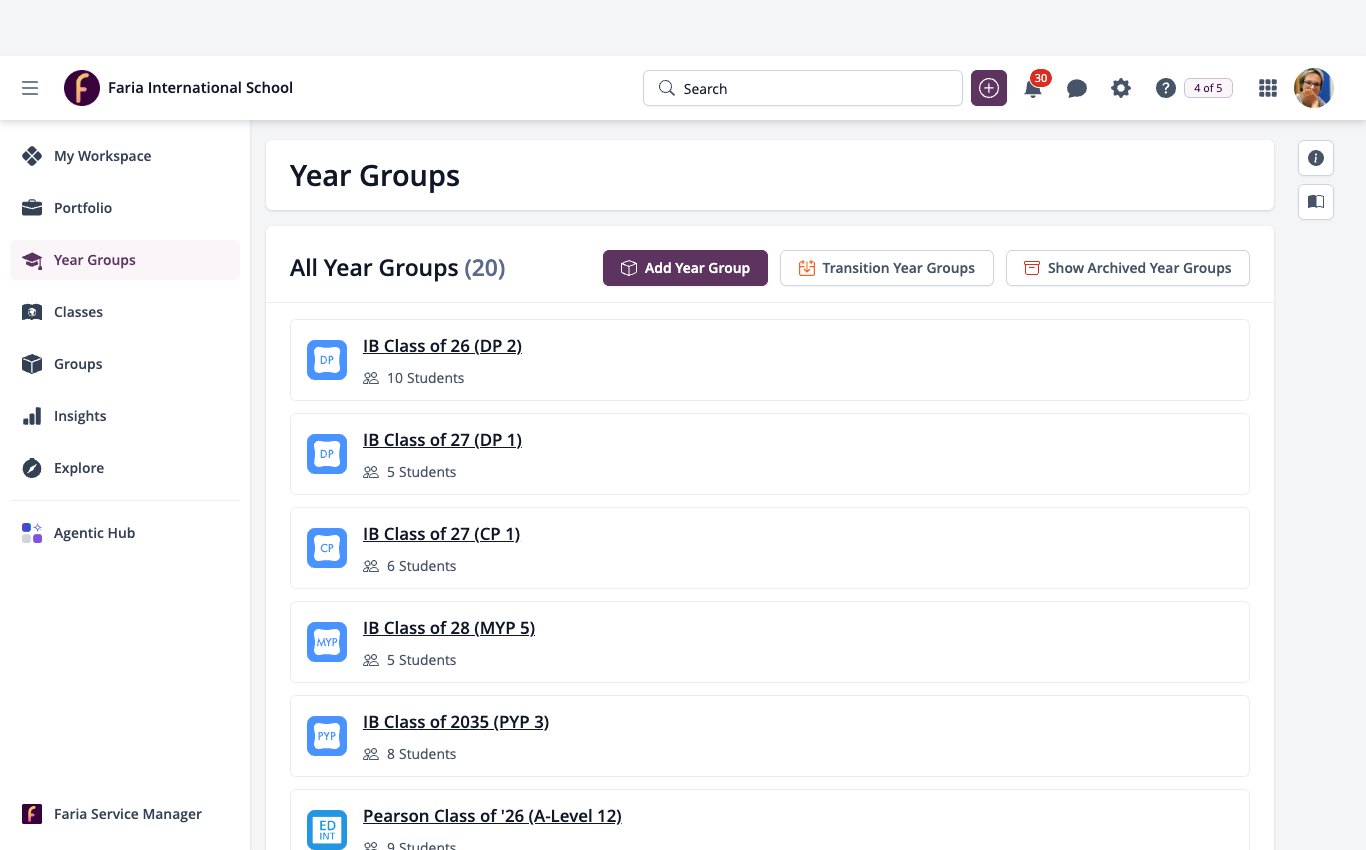Image resolution: width=1366 pixels, height=850 pixels.
Task: Open the hamburger navigation menu
Action: click(30, 88)
